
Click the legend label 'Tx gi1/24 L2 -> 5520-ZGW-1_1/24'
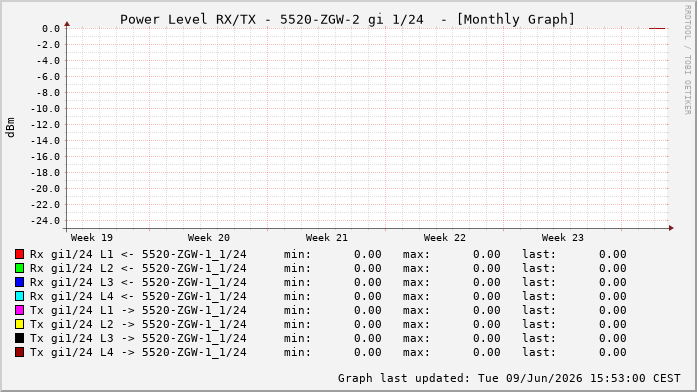coord(138,324)
